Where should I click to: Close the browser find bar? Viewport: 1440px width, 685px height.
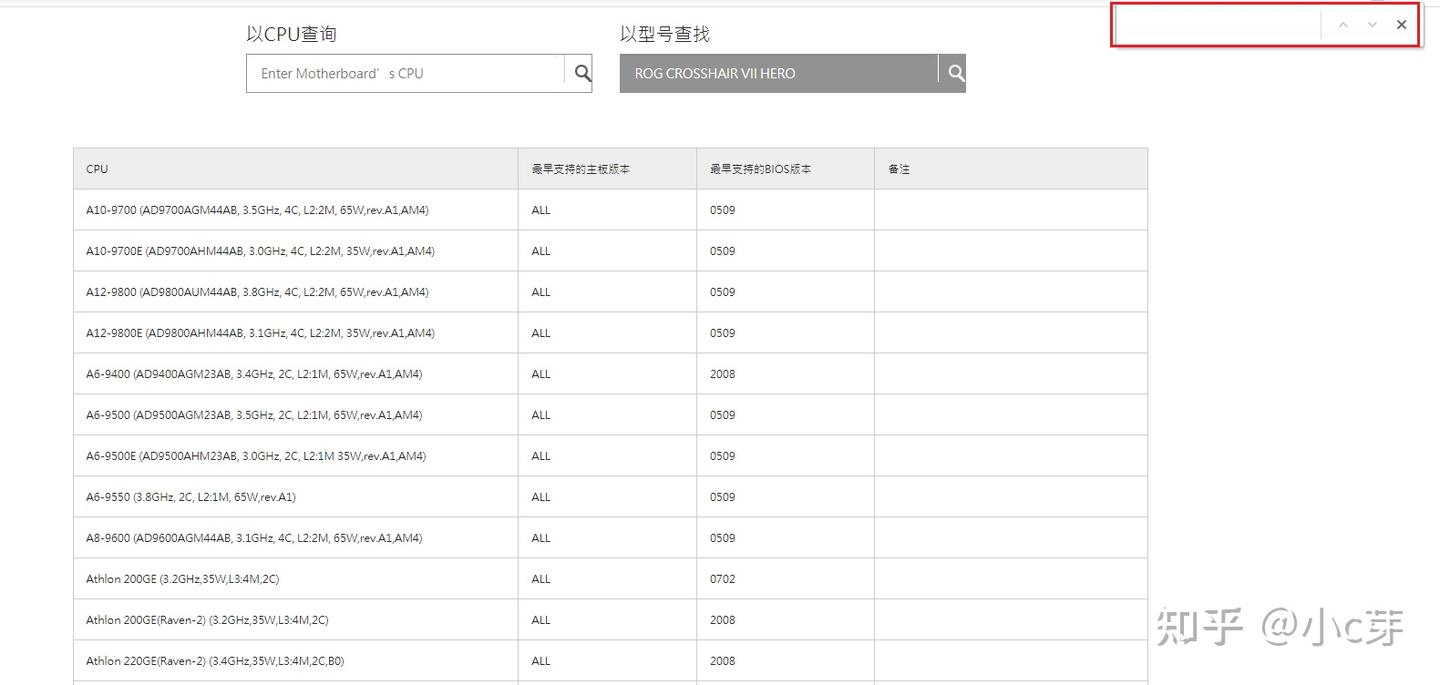1401,25
